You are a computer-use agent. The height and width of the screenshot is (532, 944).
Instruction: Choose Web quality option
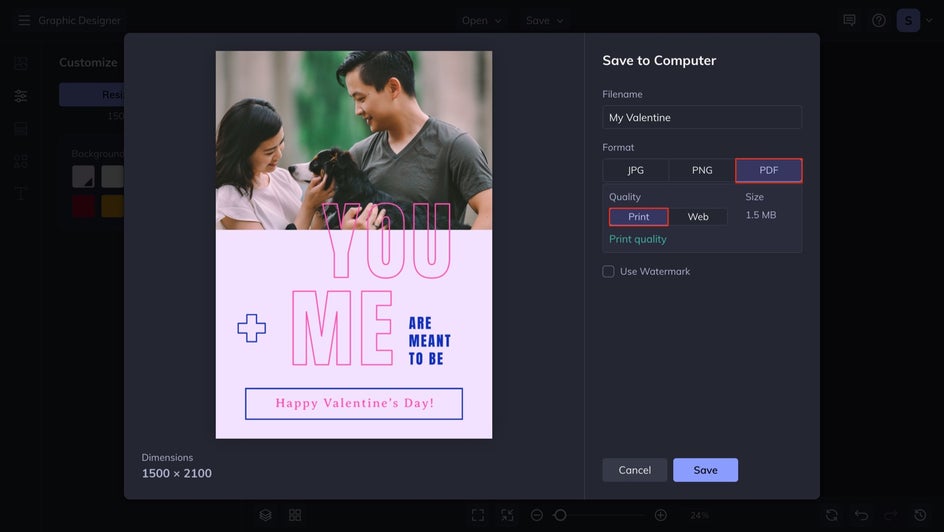click(x=698, y=217)
